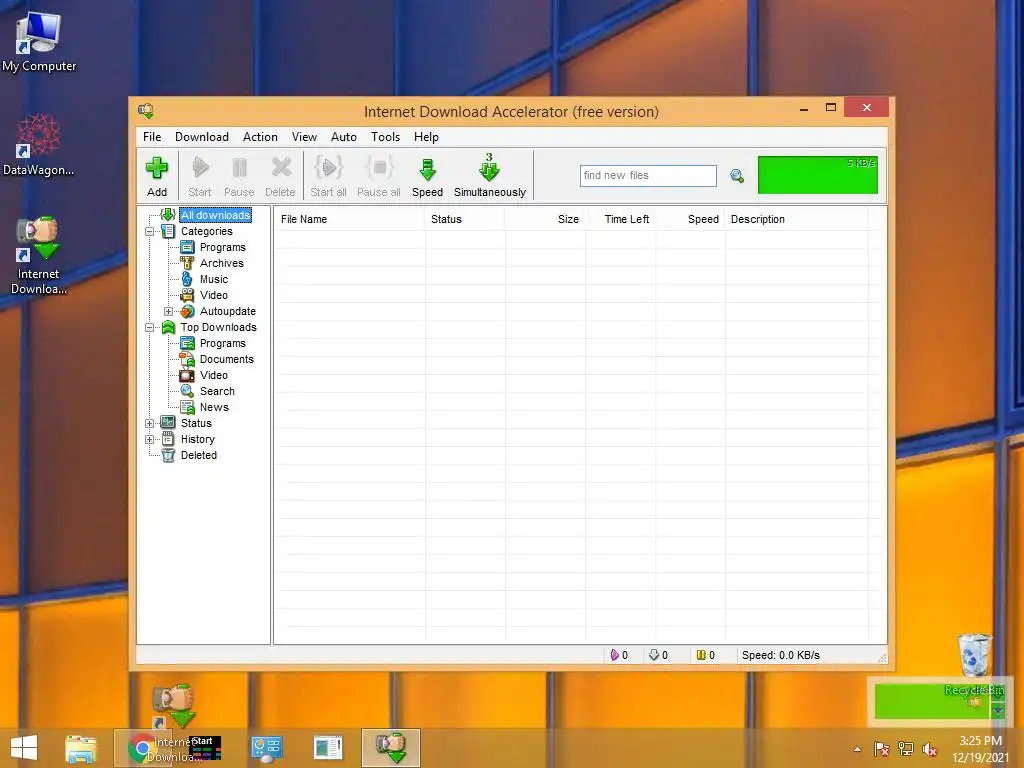Click the paused downloads counter in status bar

[705, 655]
